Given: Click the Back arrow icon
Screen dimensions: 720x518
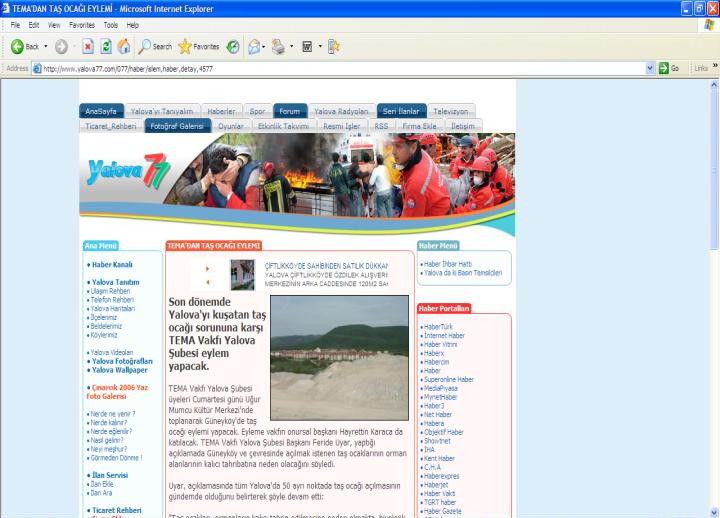Looking at the screenshot, I should point(17,46).
